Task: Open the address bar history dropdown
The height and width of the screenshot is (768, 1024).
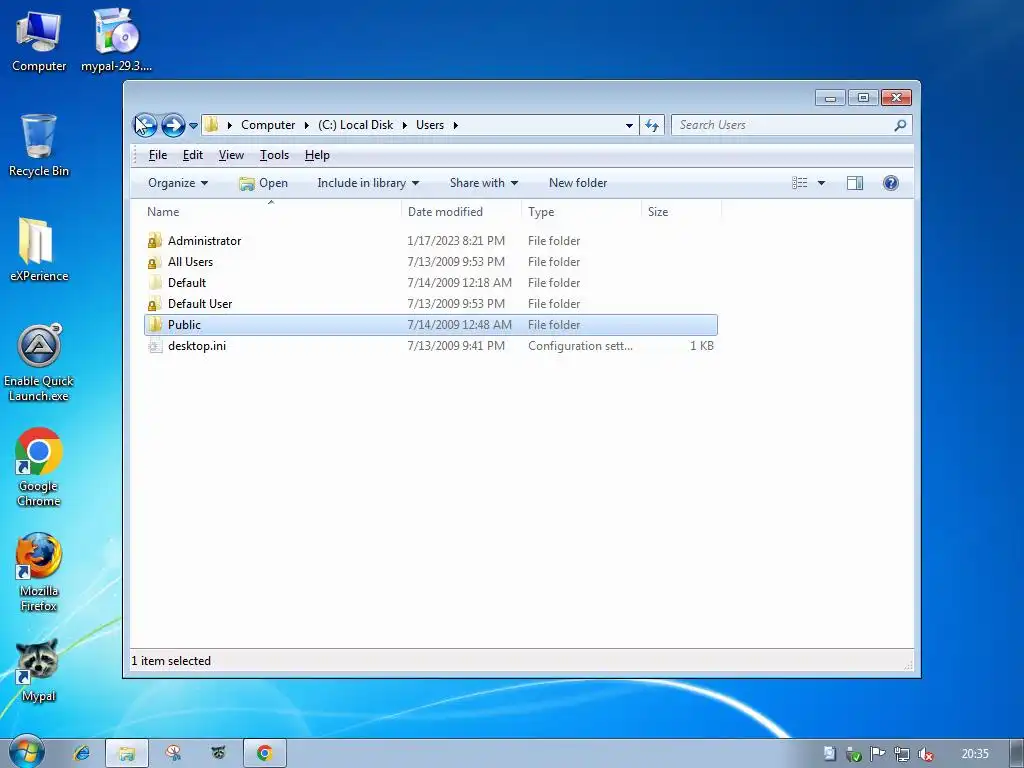Action: (x=629, y=125)
